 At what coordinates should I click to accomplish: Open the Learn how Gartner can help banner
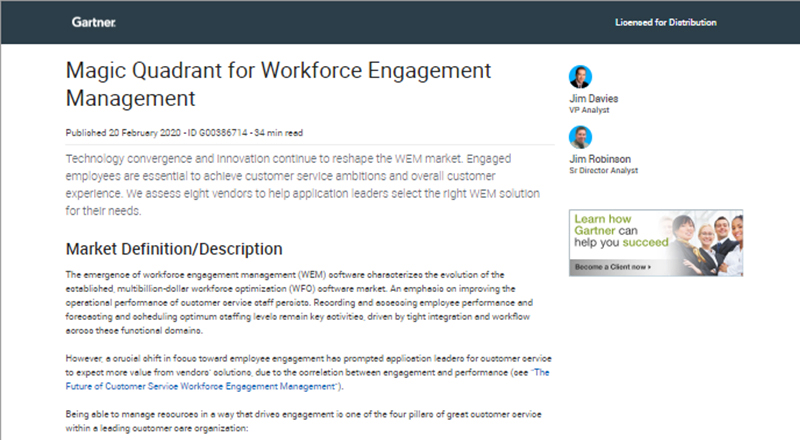click(656, 243)
